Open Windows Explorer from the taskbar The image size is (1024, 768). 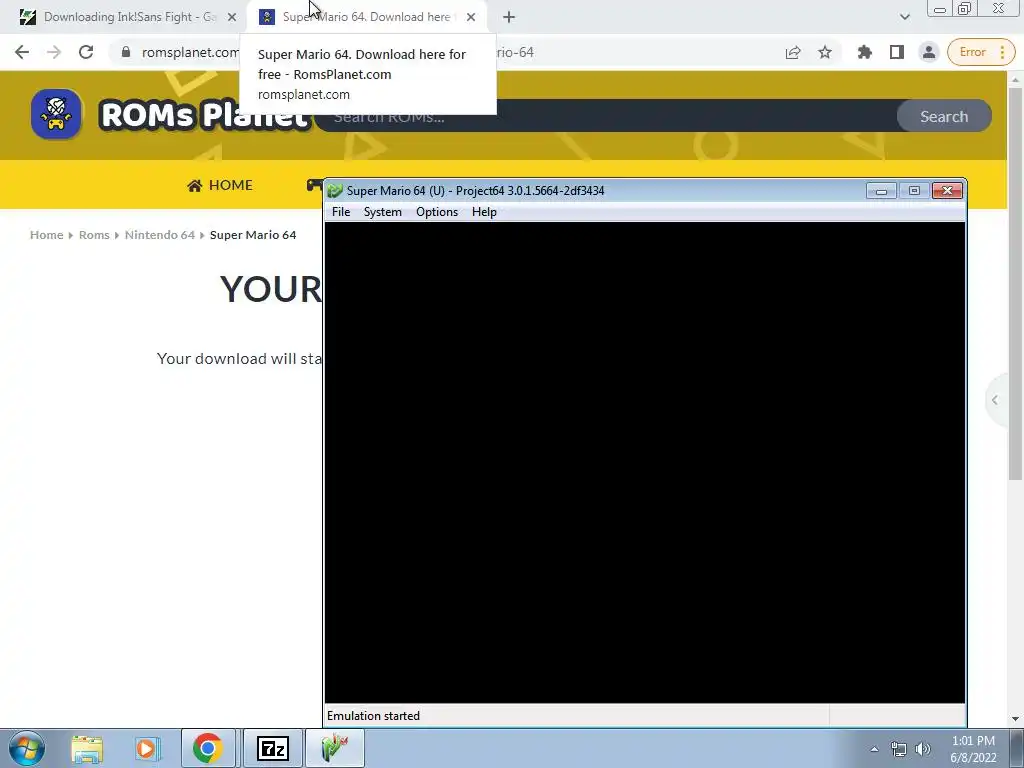[87, 748]
